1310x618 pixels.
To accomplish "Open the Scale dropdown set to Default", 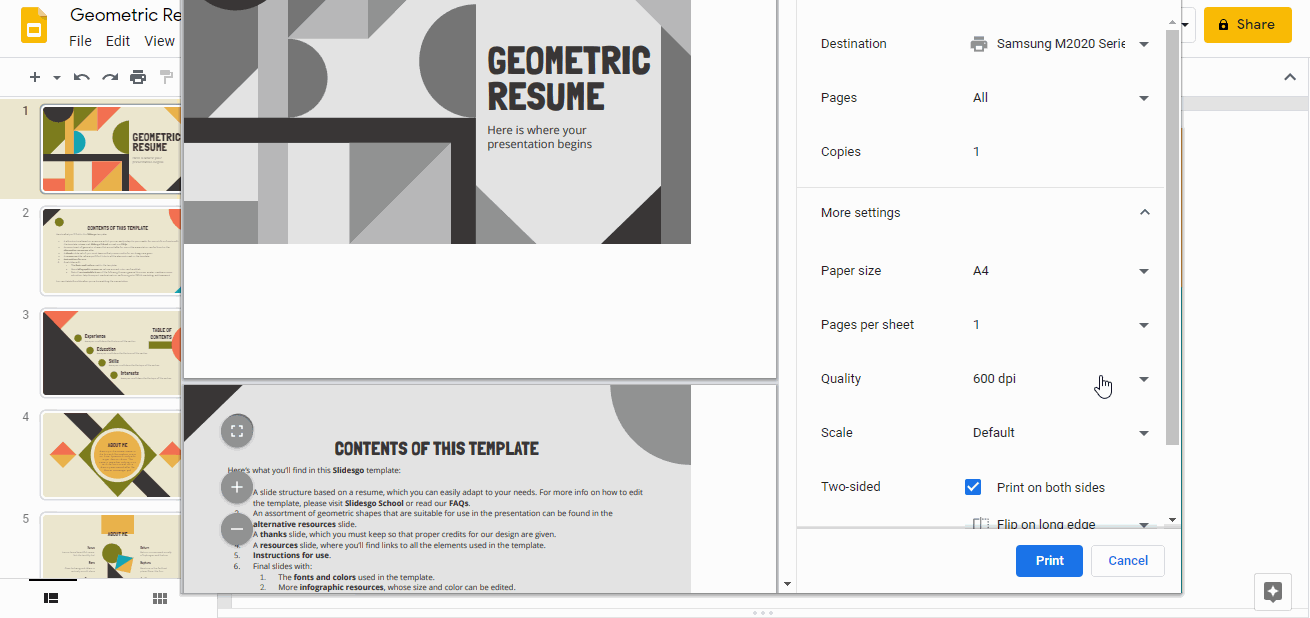I will [x=1060, y=433].
